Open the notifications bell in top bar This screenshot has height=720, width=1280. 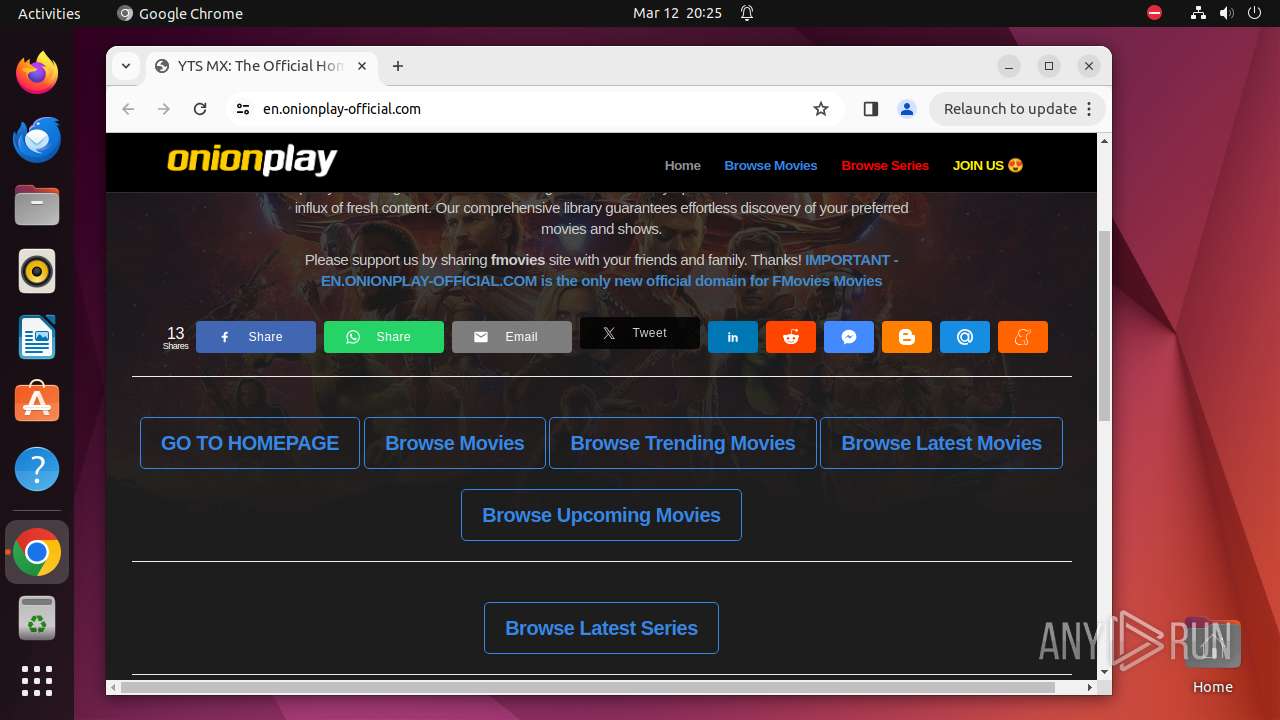747,13
